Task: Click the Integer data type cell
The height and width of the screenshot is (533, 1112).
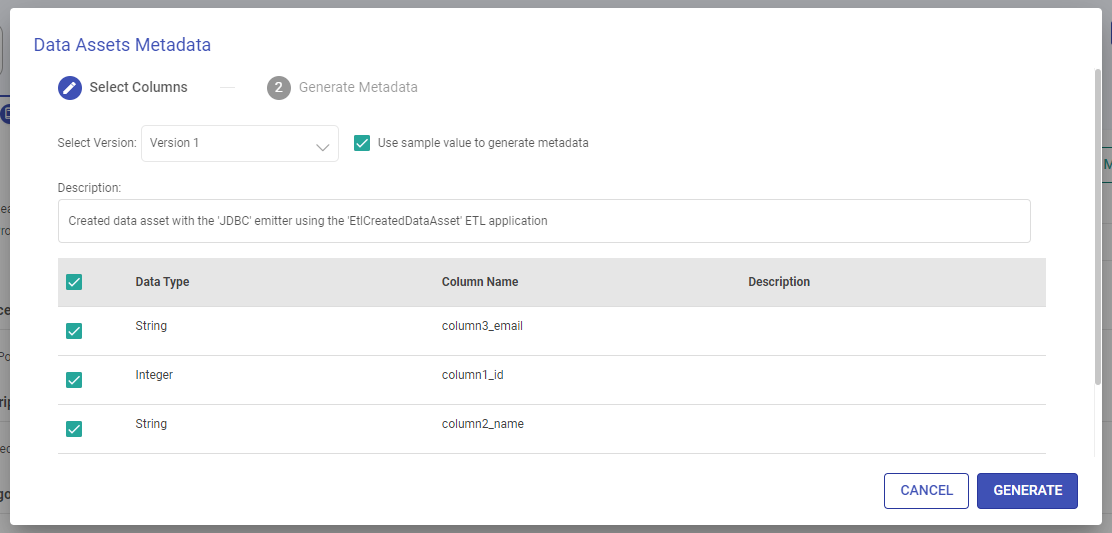Action: (x=154, y=375)
